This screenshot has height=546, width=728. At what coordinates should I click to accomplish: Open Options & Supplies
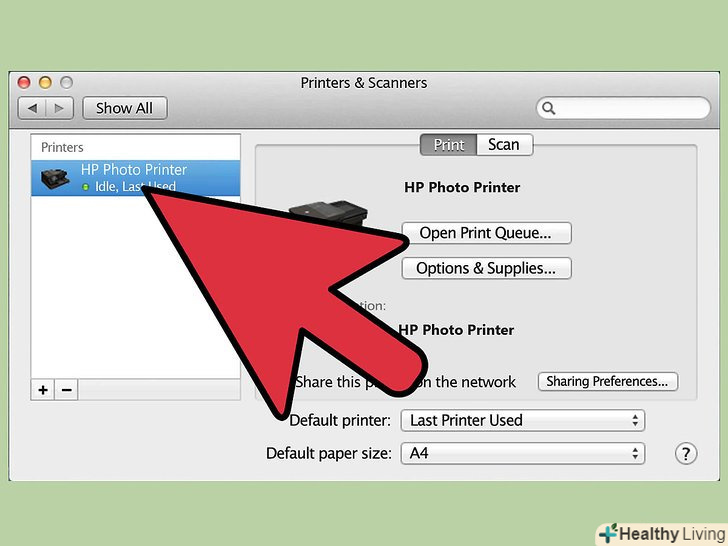(486, 268)
